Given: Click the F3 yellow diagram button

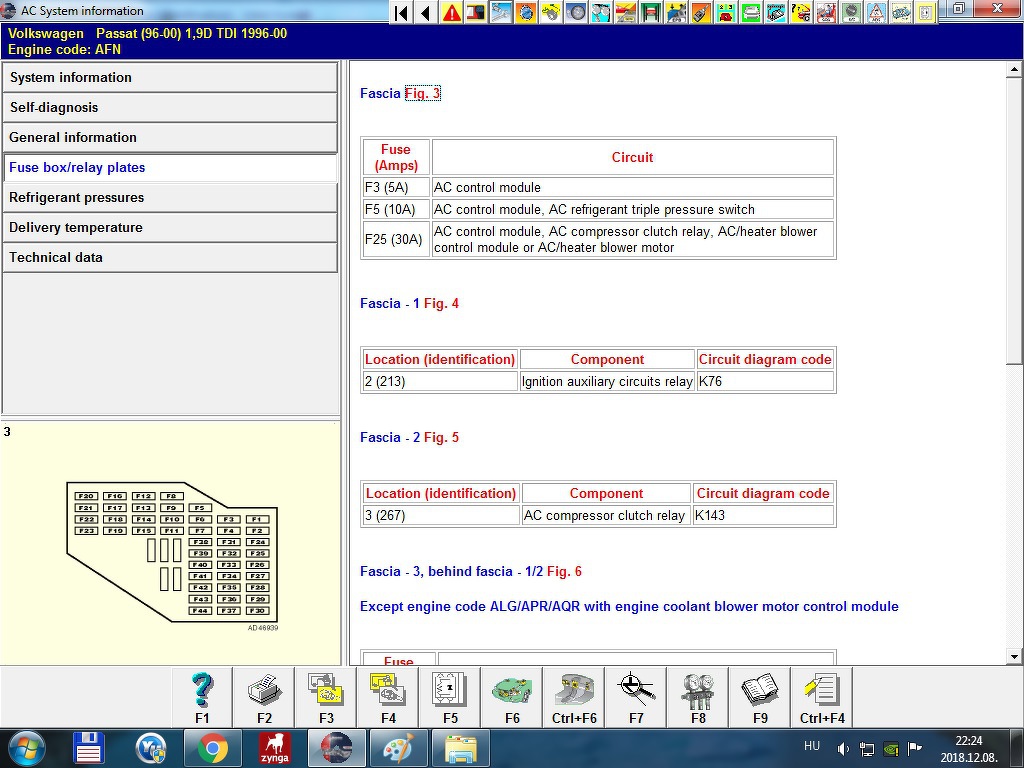Looking at the screenshot, I should click(326, 697).
